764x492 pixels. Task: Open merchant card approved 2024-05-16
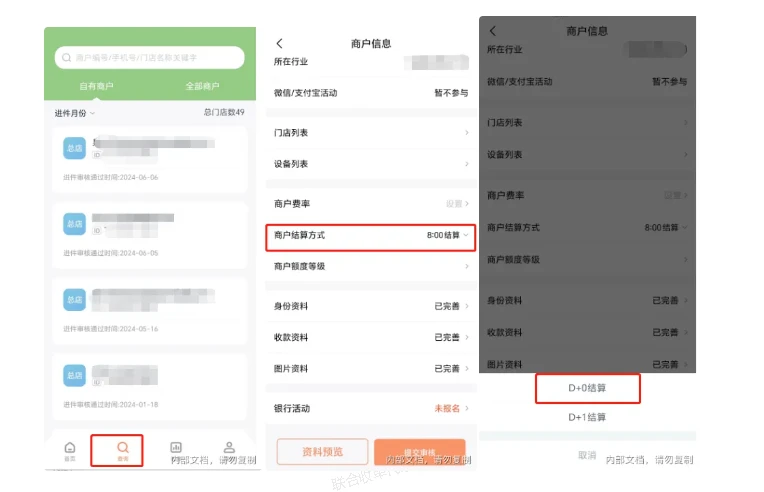tap(150, 311)
